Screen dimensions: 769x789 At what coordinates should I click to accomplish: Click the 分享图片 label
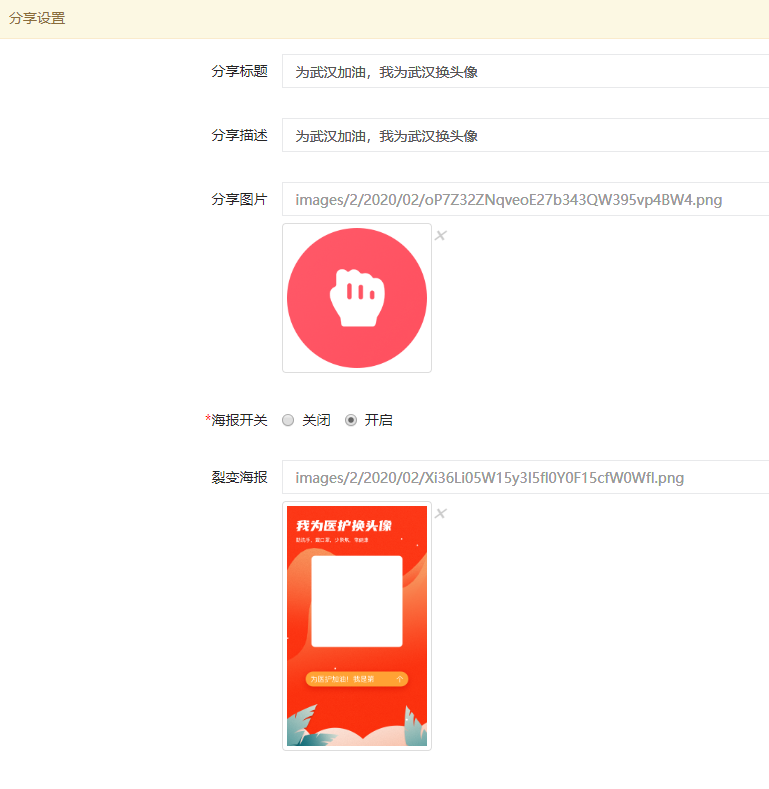click(x=239, y=199)
